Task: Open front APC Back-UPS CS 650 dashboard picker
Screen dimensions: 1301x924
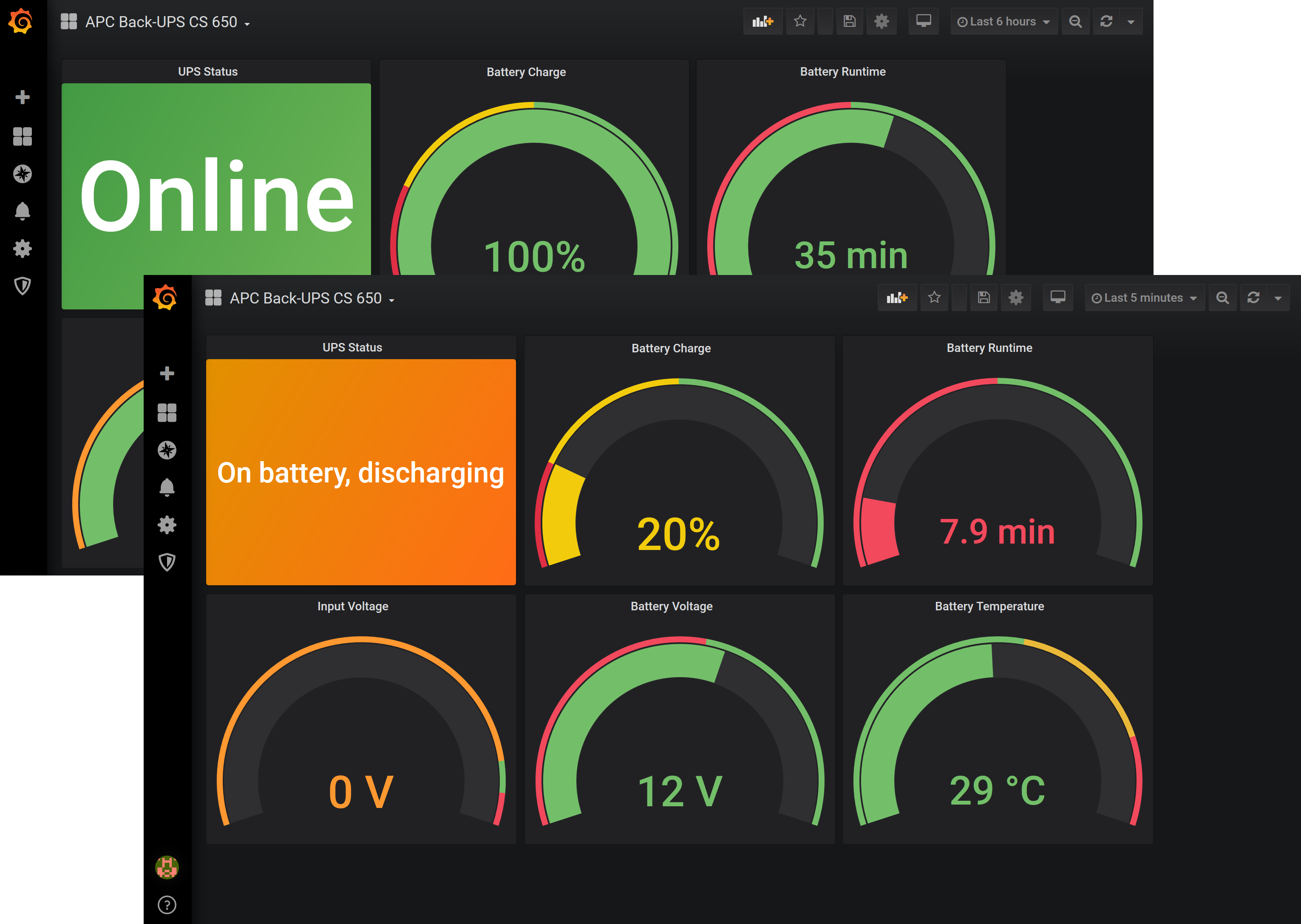Action: 306,298
